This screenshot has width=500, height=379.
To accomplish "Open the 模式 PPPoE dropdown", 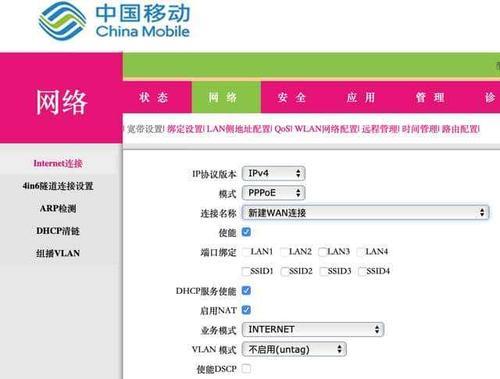I will point(273,193).
